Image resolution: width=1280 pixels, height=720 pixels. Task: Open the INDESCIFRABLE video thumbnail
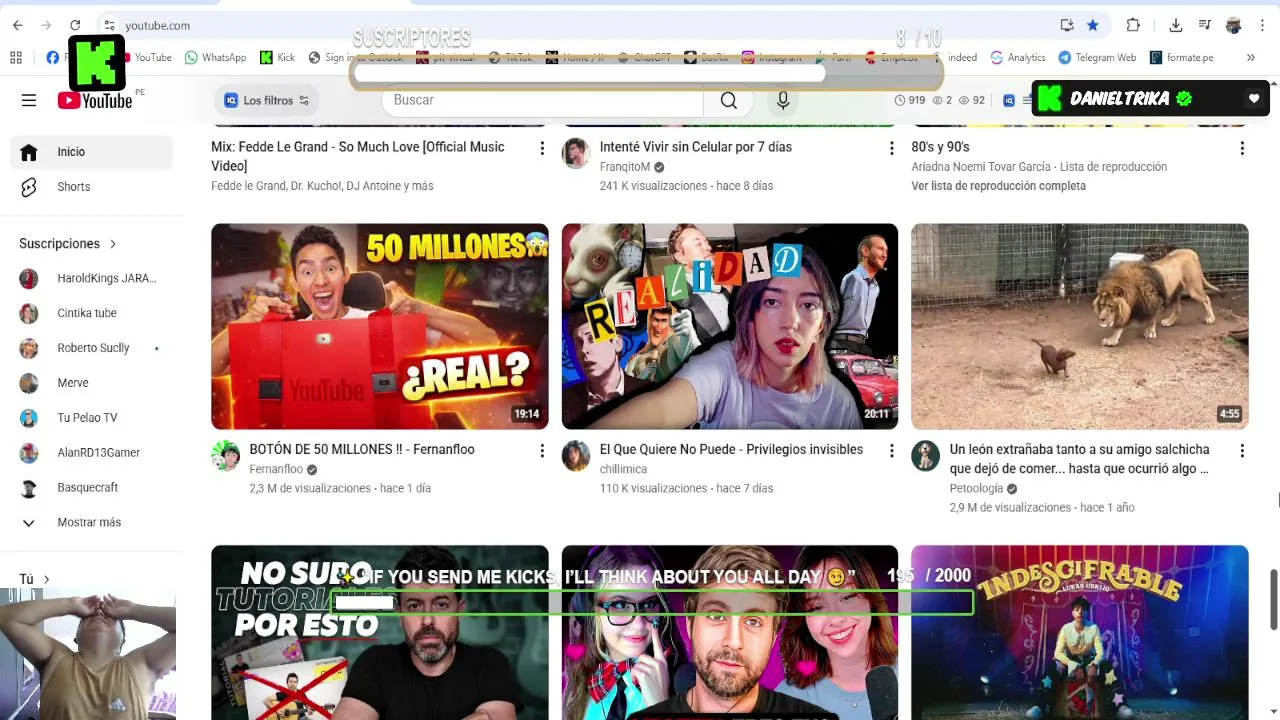(x=1080, y=632)
